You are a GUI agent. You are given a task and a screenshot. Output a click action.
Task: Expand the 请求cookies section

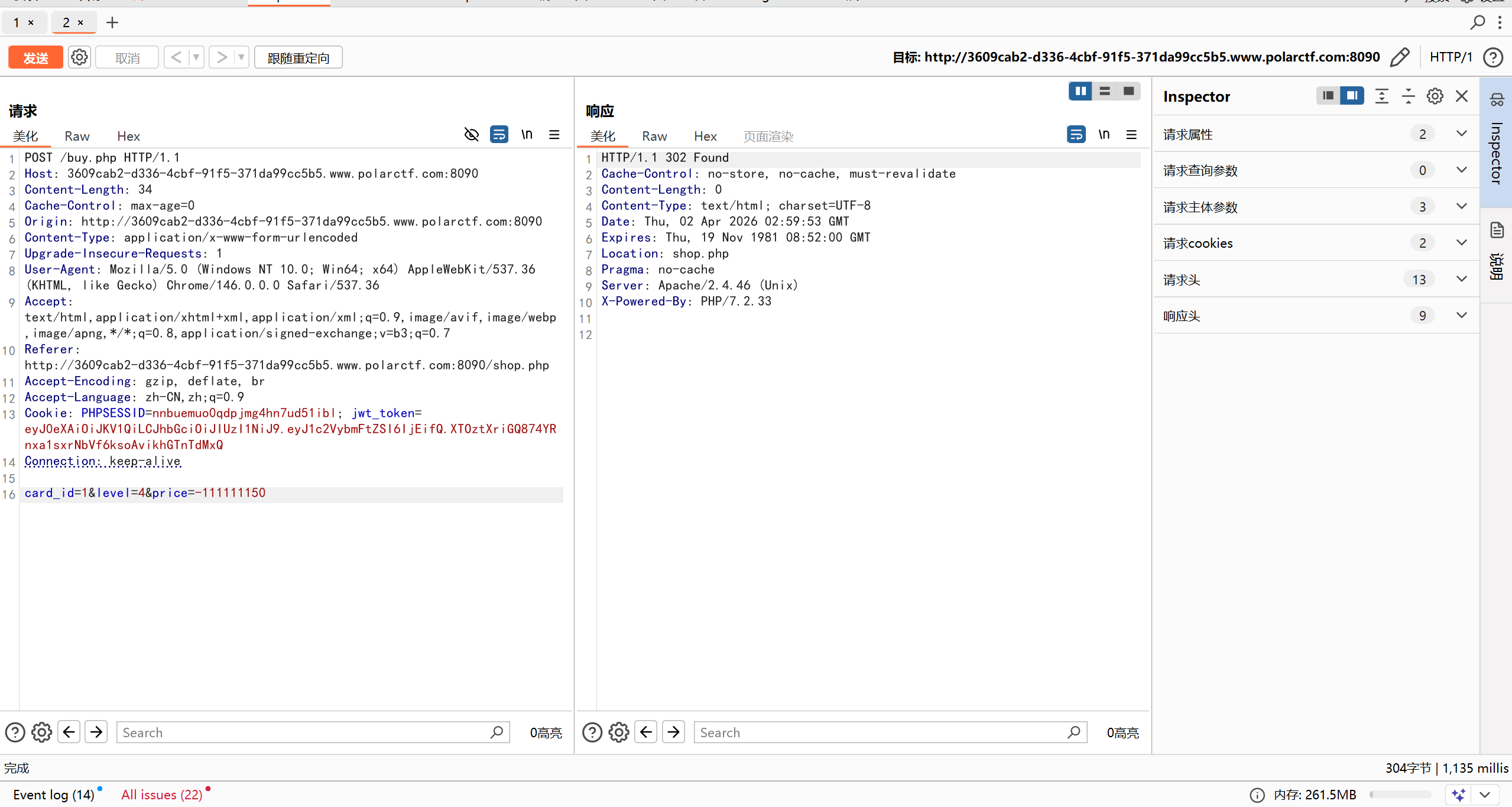coord(1461,243)
